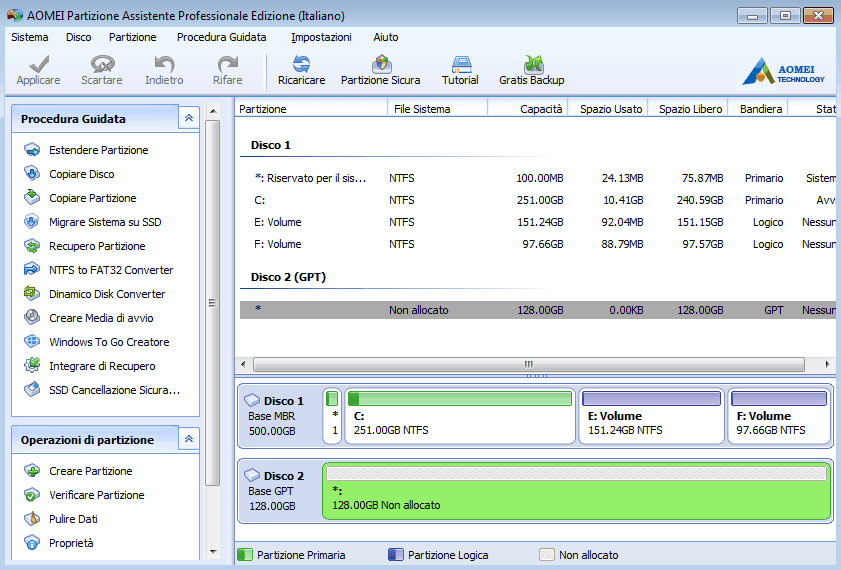
Task: Click the Pulire Dati link
Action: click(x=73, y=519)
